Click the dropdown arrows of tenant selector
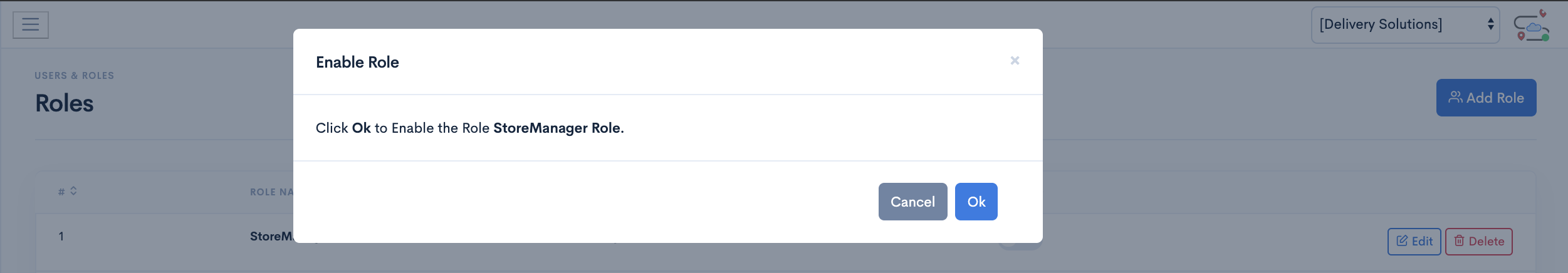The width and height of the screenshot is (1568, 273). (1490, 24)
